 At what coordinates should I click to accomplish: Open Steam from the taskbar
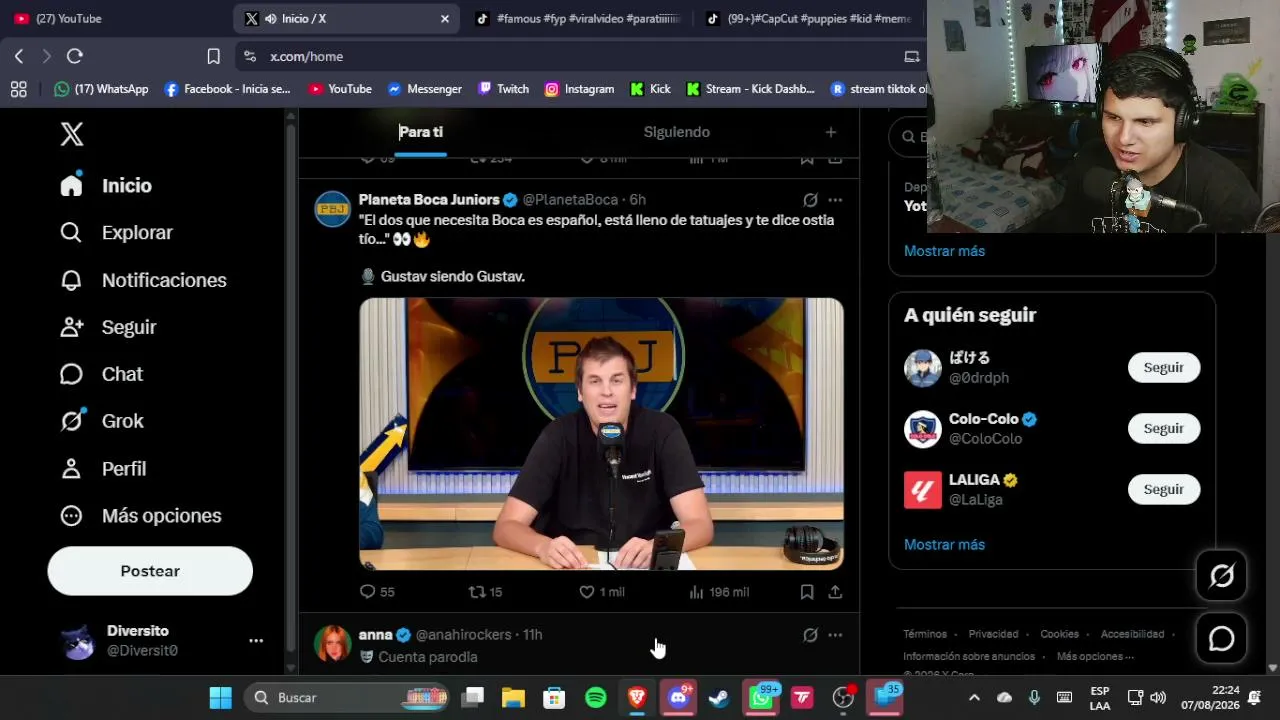(719, 698)
